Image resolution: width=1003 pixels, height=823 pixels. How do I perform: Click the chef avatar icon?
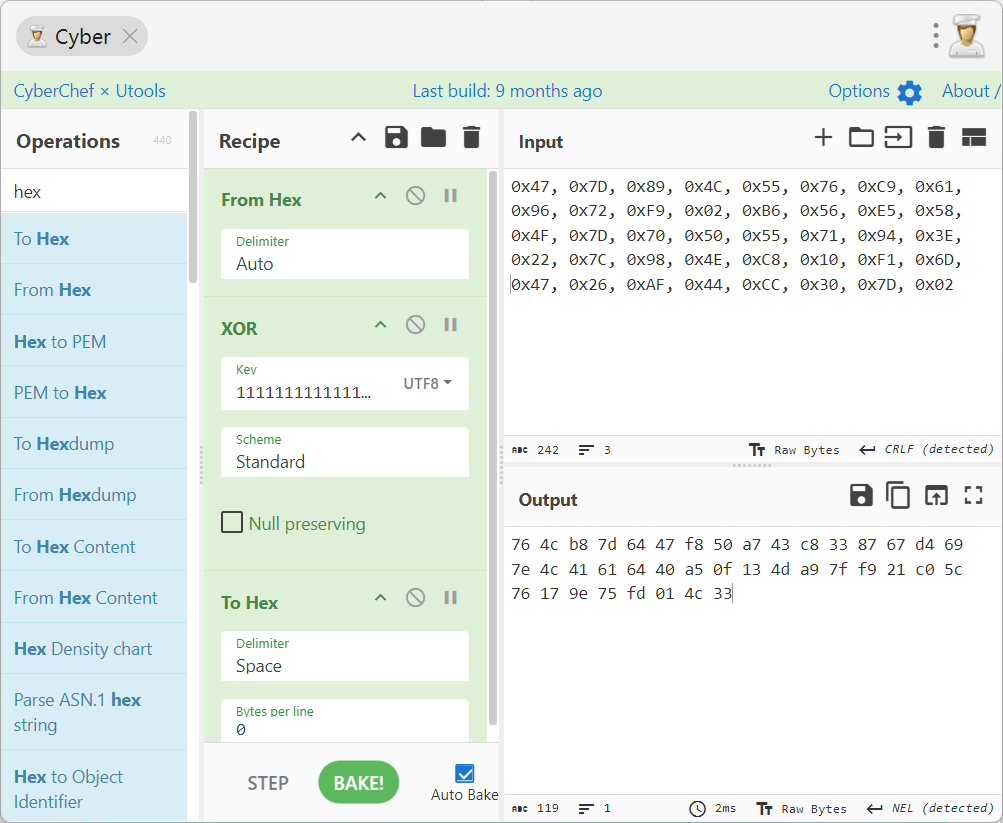(x=967, y=36)
